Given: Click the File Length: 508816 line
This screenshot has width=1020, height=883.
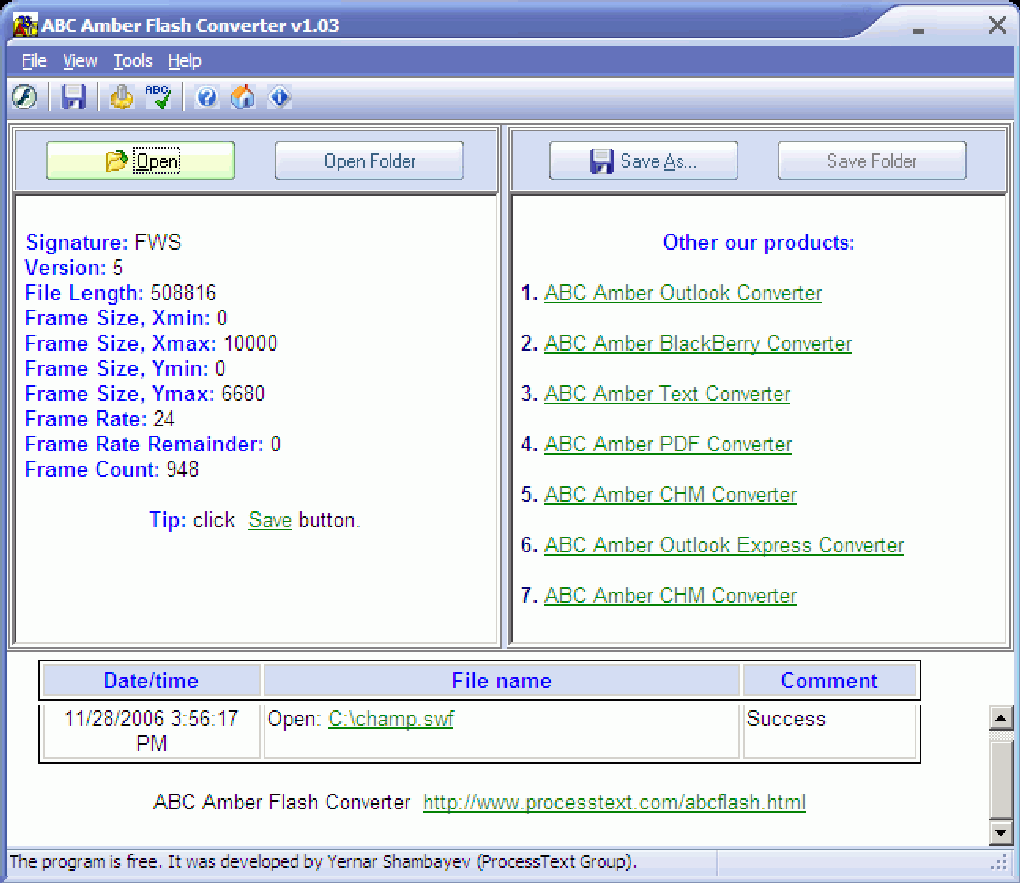Looking at the screenshot, I should click(120, 293).
